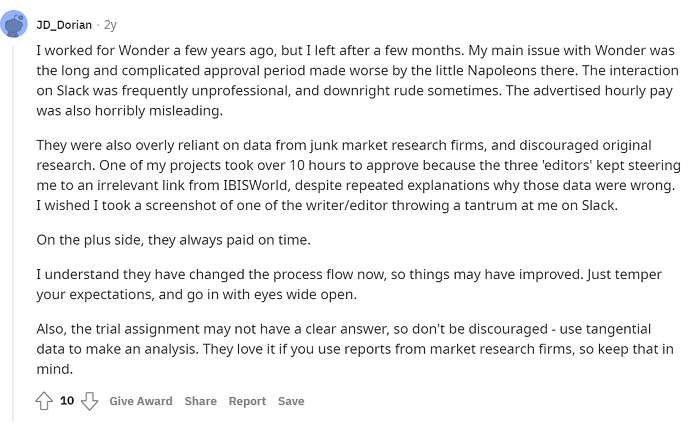Downvote JD_Dorian's comment
700x424 pixels.
90,401
